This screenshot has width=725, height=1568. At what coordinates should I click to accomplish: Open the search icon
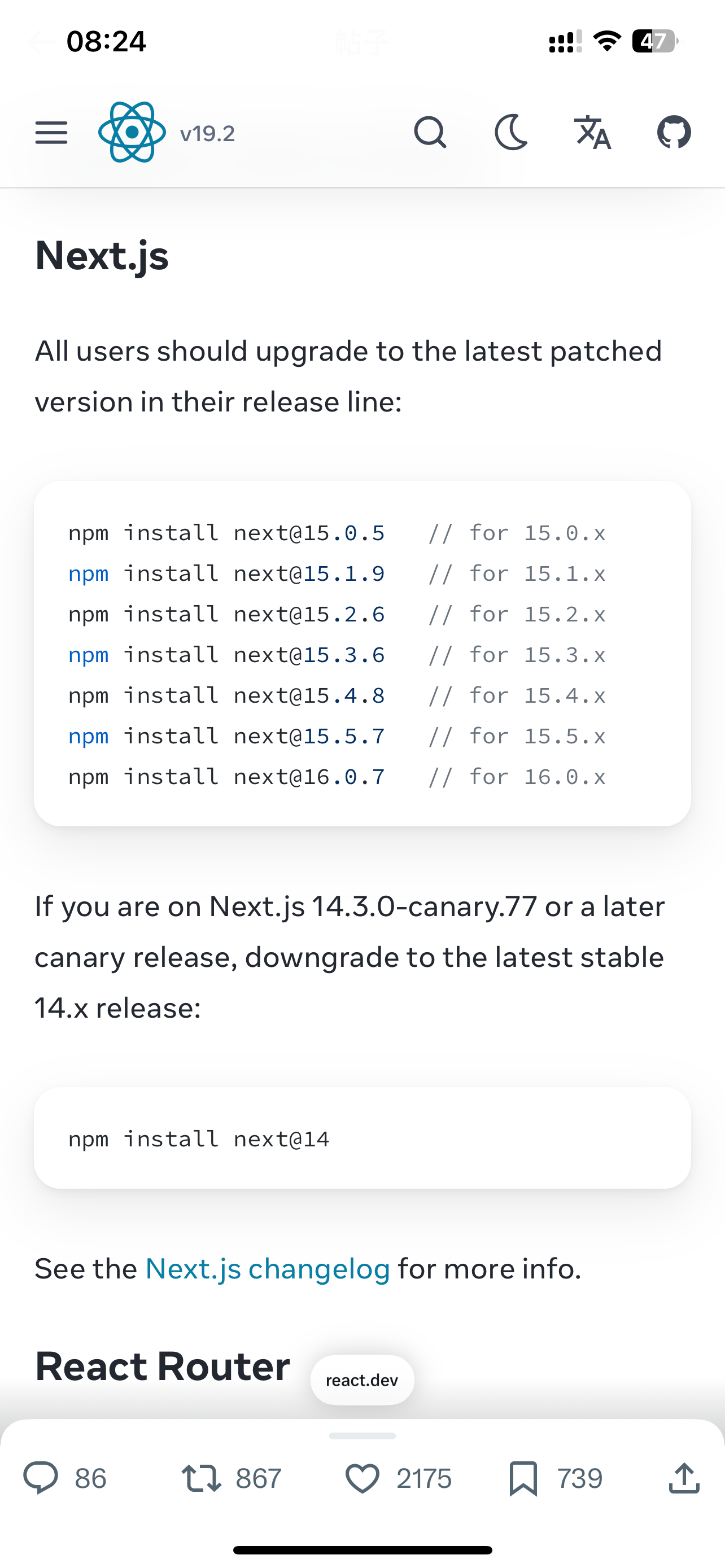click(x=430, y=132)
